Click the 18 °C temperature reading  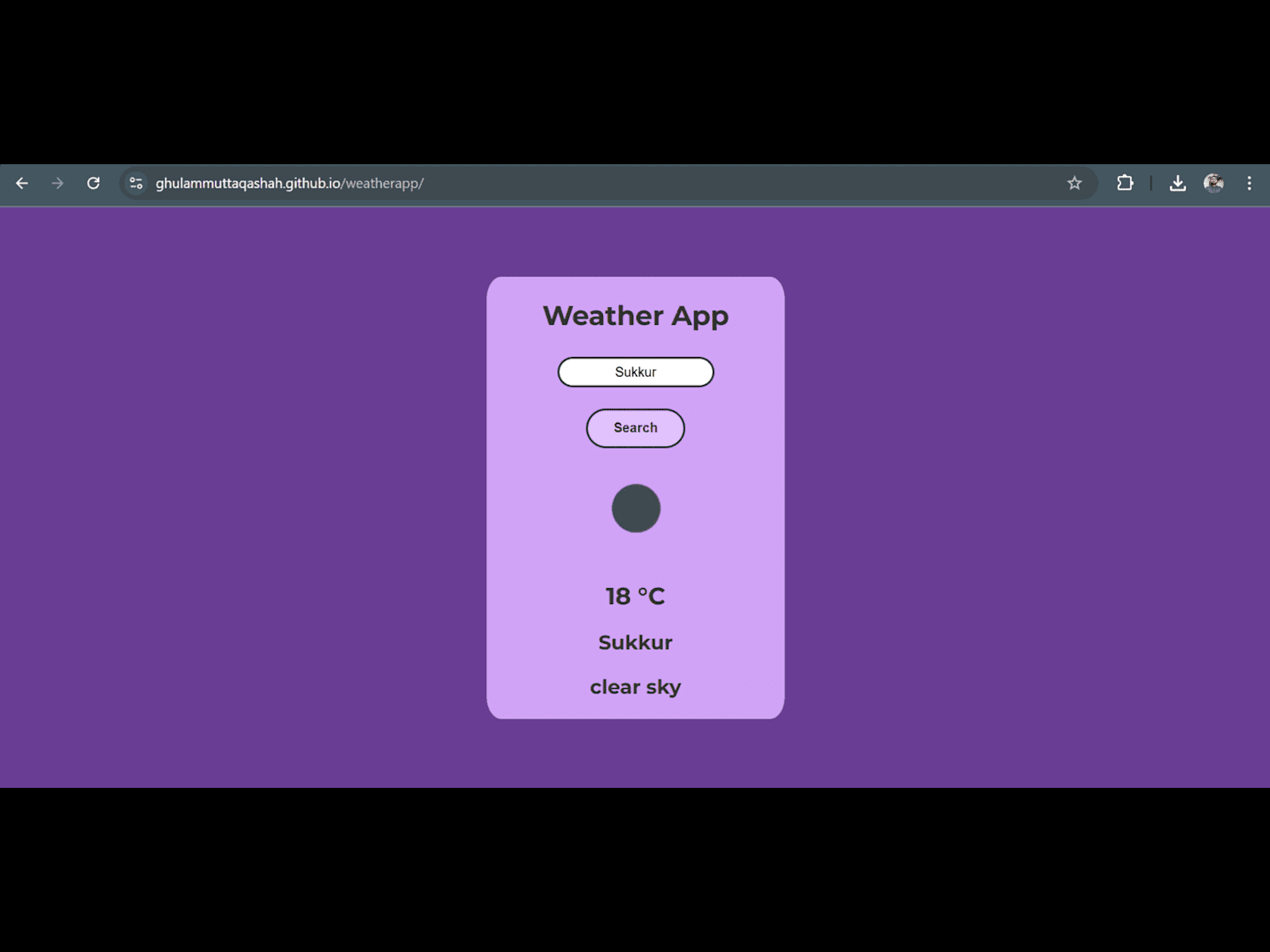[636, 596]
